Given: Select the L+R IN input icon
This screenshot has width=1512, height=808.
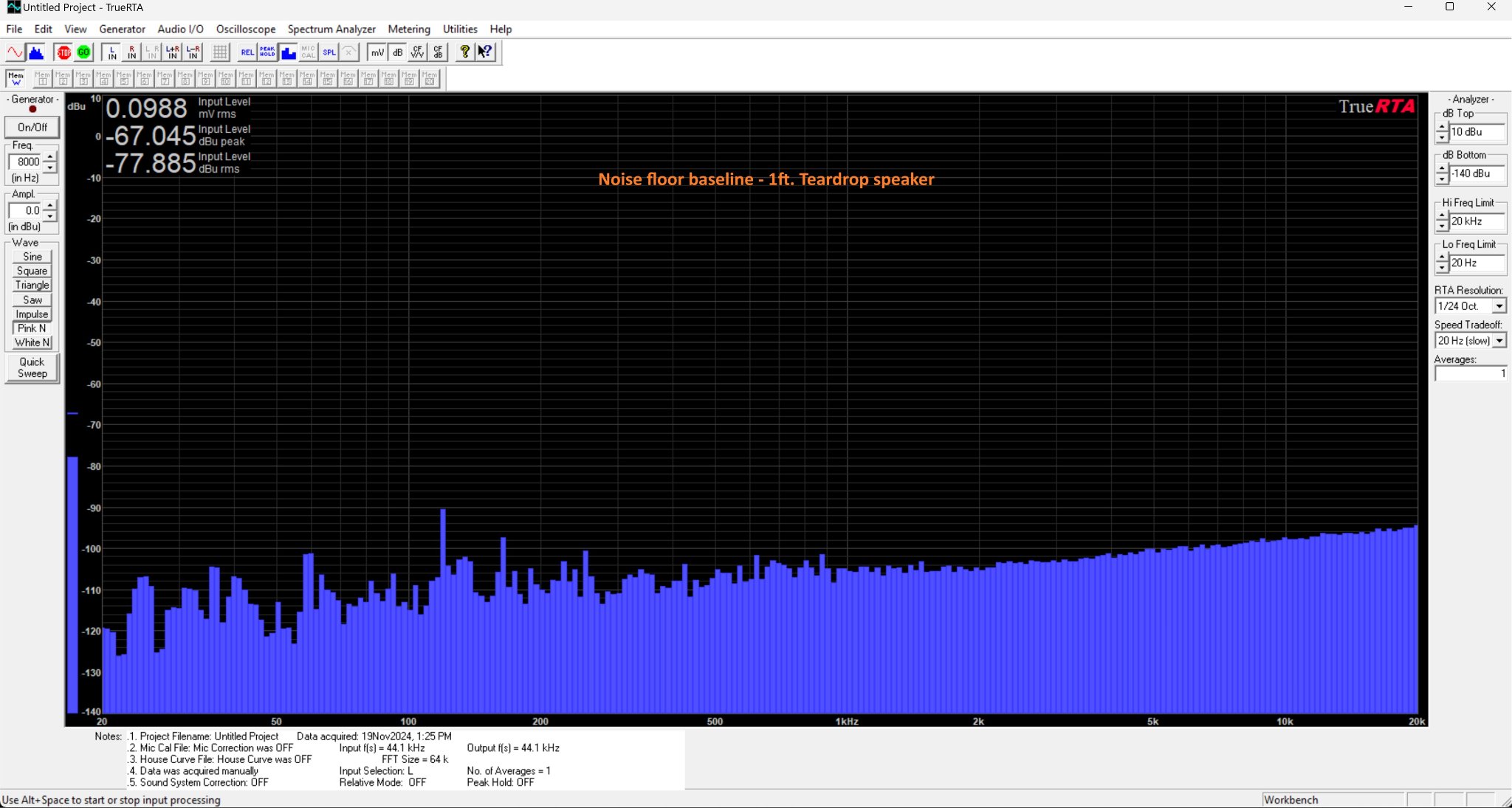Looking at the screenshot, I should (x=173, y=52).
